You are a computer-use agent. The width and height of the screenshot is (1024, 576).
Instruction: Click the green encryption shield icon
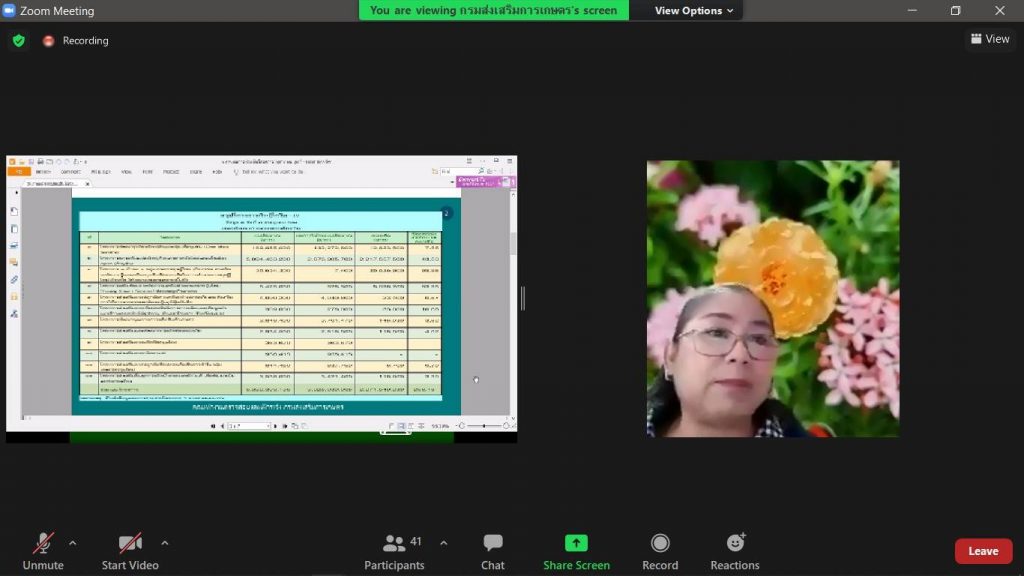(18, 41)
